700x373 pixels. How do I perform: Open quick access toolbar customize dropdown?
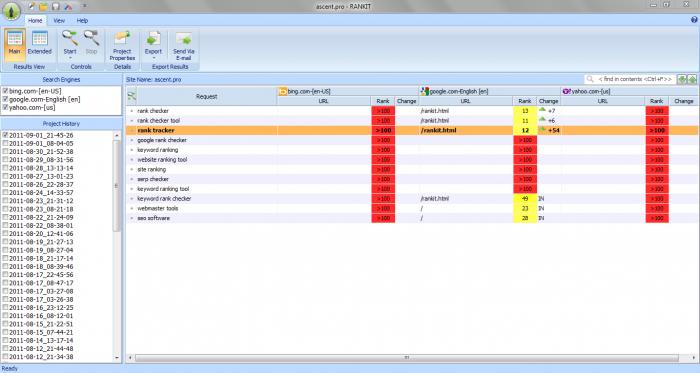pos(84,6)
